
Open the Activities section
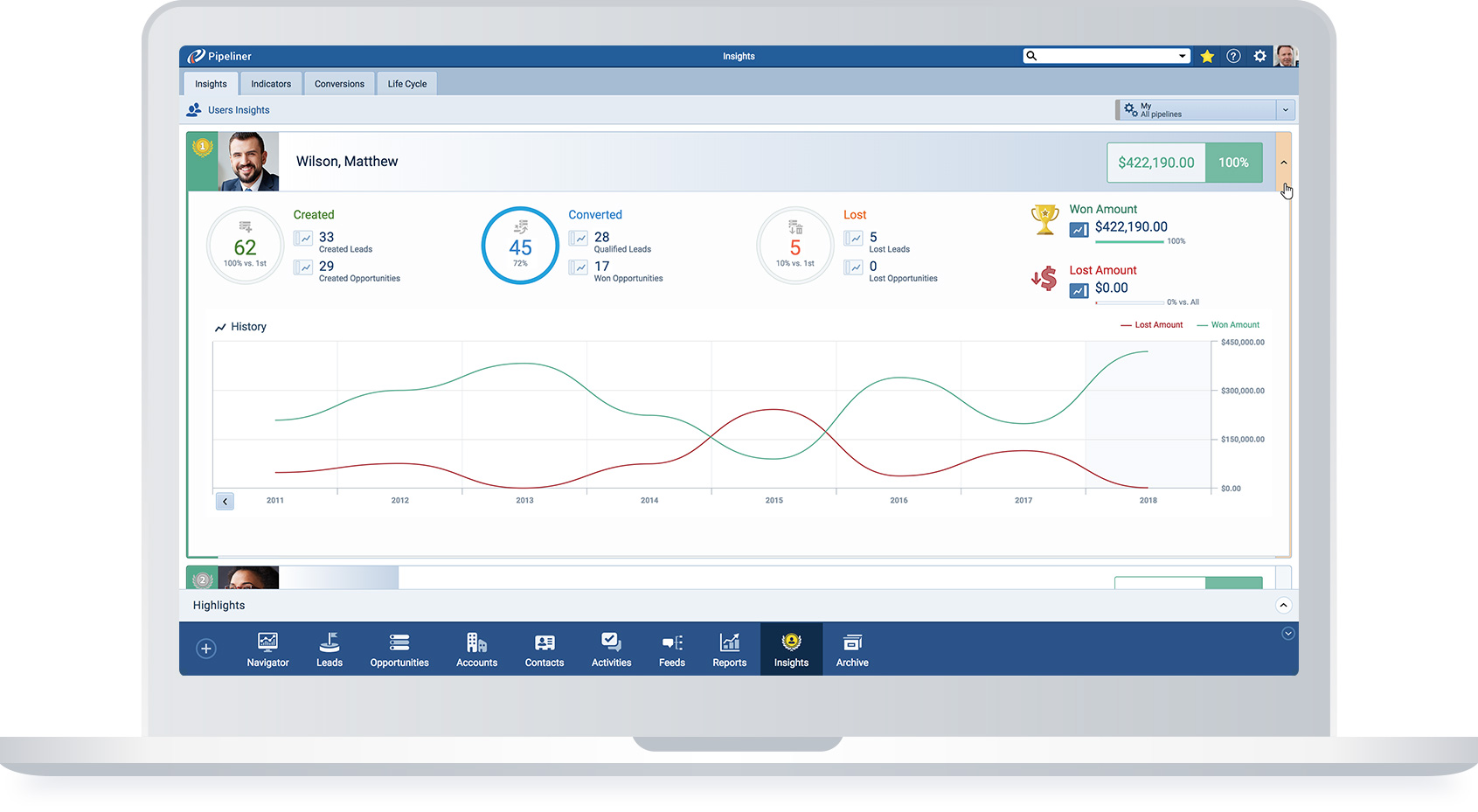(610, 649)
